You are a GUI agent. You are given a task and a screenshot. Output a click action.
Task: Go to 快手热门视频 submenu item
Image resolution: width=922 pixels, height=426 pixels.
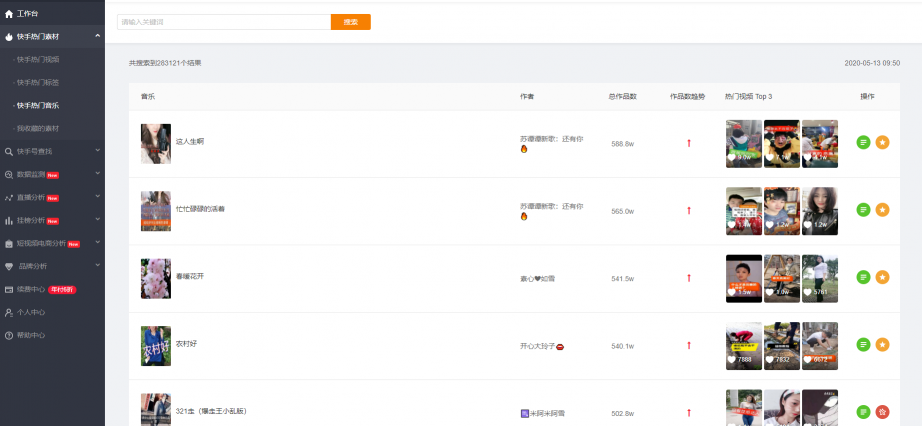38,59
